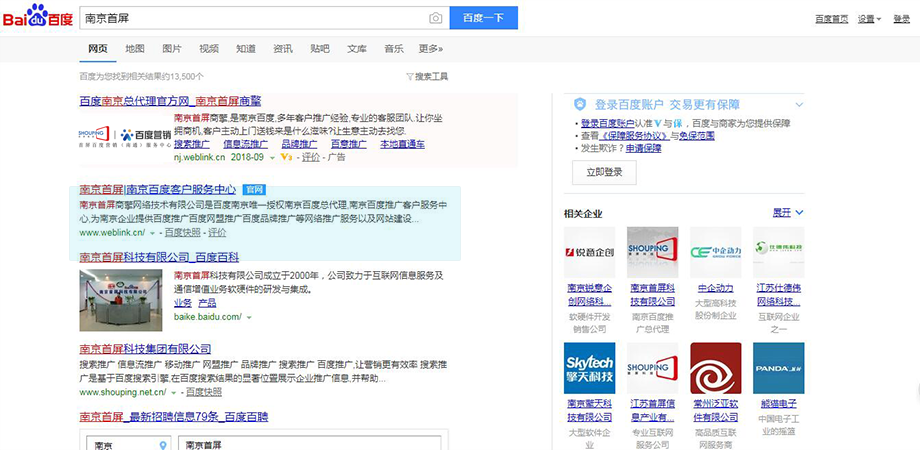Viewport: 920px width, 450px height.
Task: Expand the 相关企业 list via 展开
Action: point(787,213)
